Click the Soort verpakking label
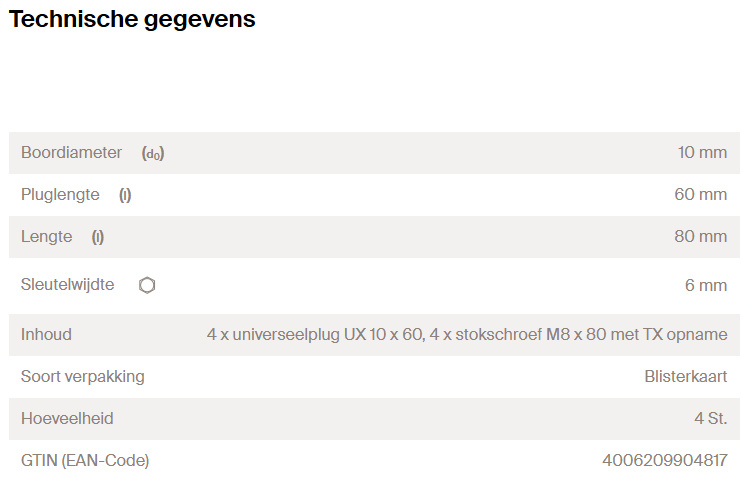 point(83,376)
